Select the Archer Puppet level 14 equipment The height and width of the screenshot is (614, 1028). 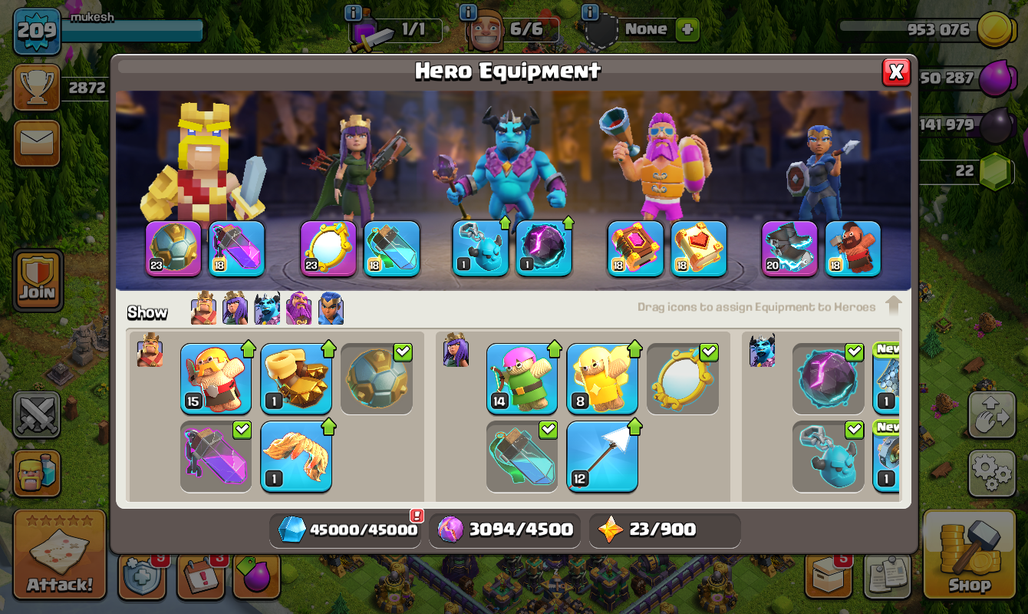(522, 379)
